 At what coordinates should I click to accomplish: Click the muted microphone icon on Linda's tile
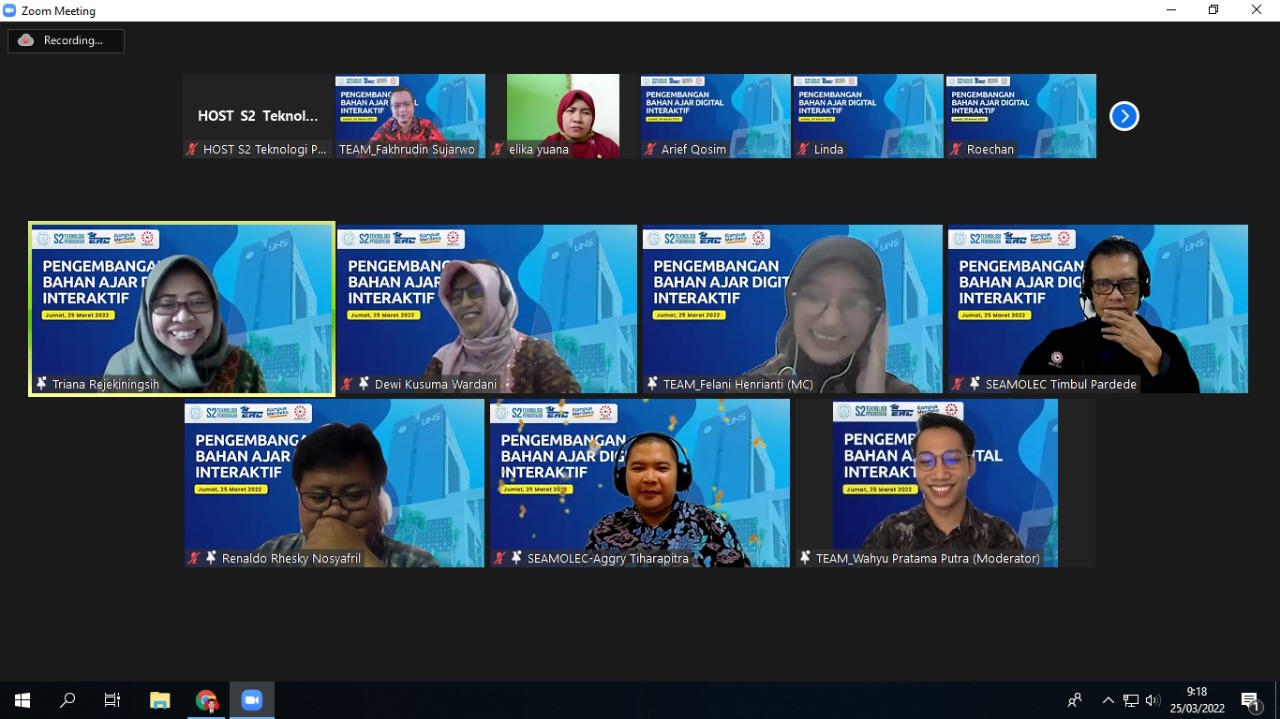tap(803, 149)
